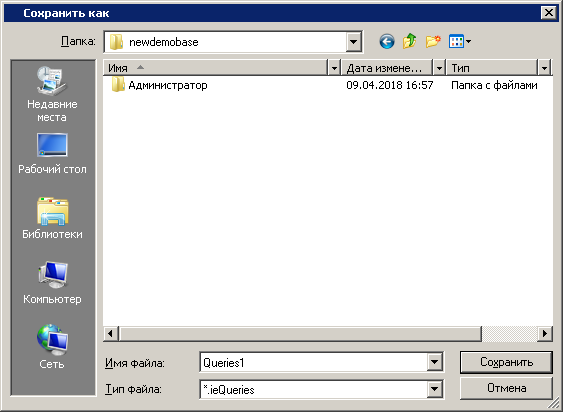Open the view menu icon
Image resolution: width=563 pixels, height=412 pixels.
(460, 41)
